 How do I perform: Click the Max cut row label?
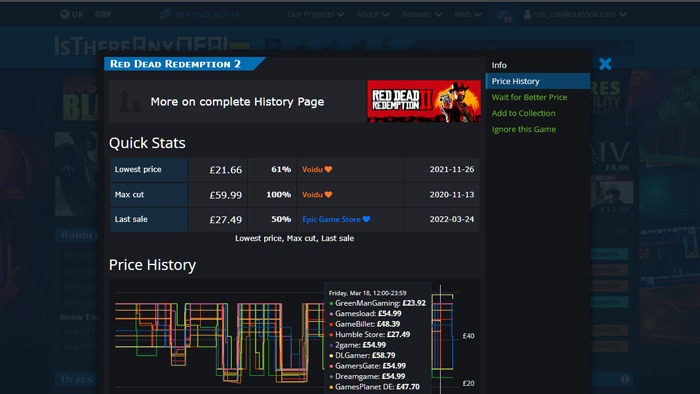148,195
